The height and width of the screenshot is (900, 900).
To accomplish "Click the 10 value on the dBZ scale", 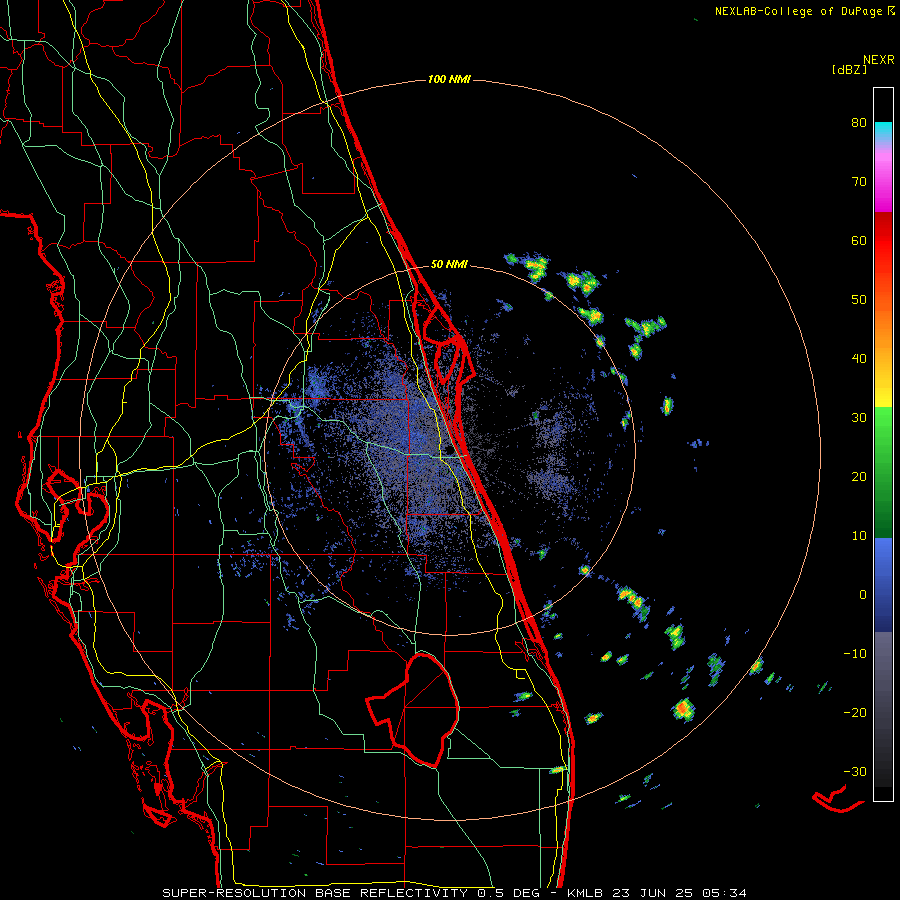I will coord(859,536).
